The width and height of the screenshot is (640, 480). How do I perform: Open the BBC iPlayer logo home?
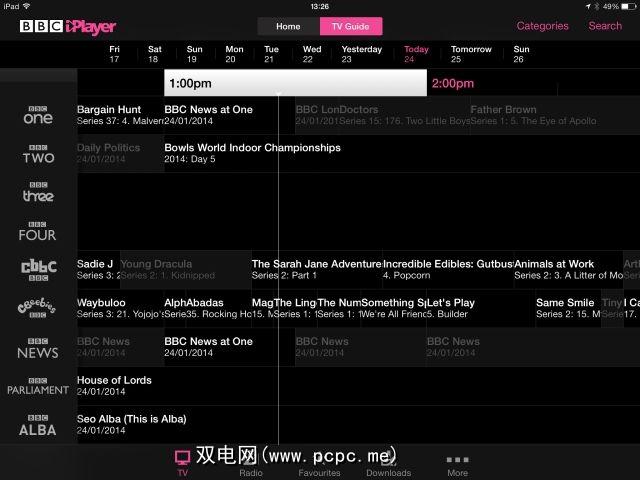coord(68,27)
